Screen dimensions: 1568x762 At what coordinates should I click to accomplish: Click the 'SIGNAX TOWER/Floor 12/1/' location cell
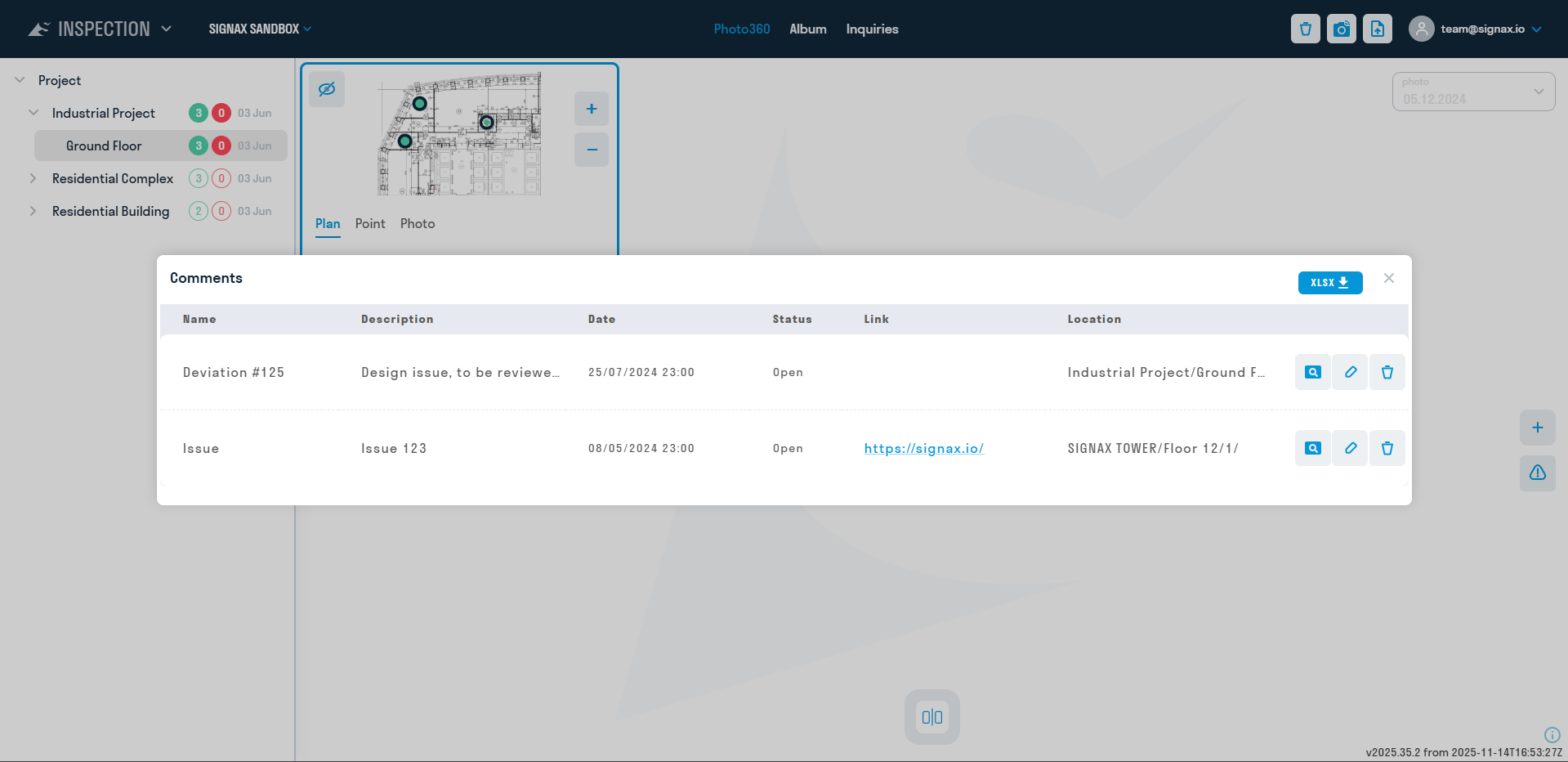1153,448
